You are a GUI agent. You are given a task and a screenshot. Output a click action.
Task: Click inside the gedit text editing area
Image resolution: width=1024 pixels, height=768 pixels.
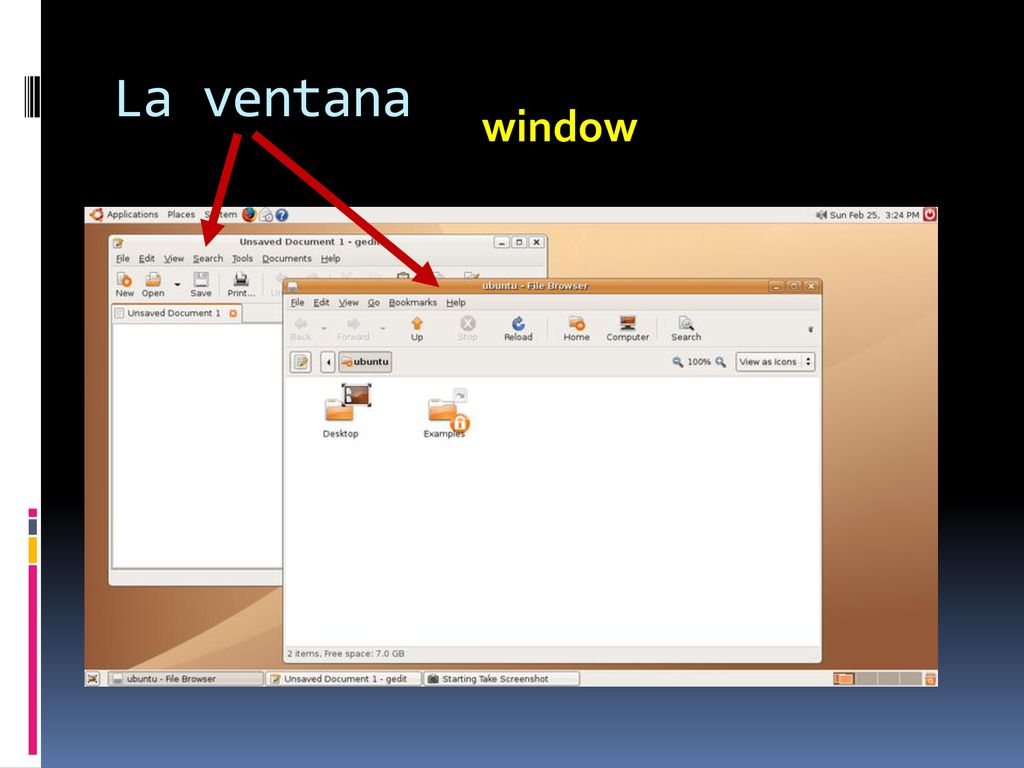click(197, 445)
